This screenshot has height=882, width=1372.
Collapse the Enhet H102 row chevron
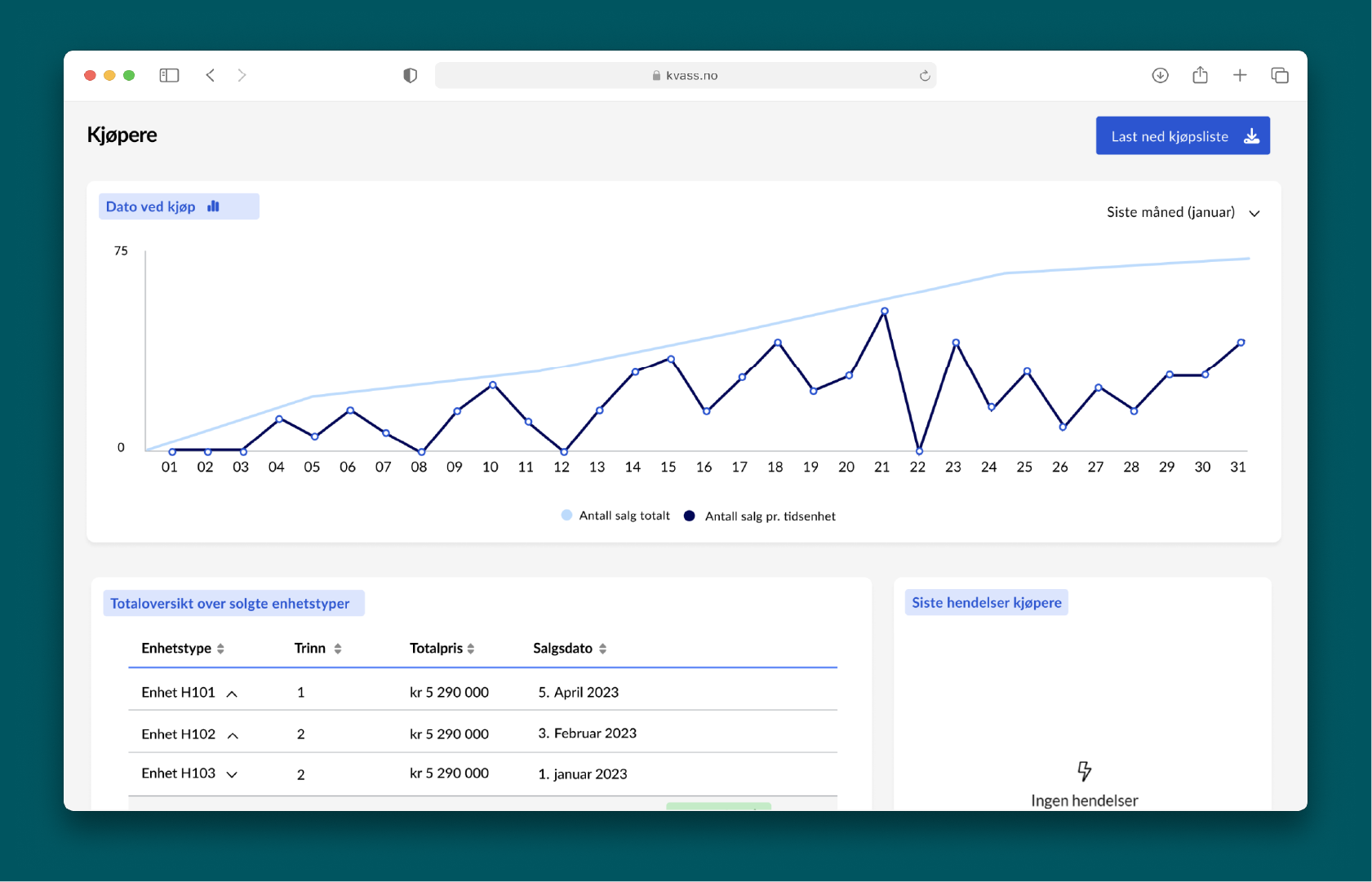(x=233, y=735)
